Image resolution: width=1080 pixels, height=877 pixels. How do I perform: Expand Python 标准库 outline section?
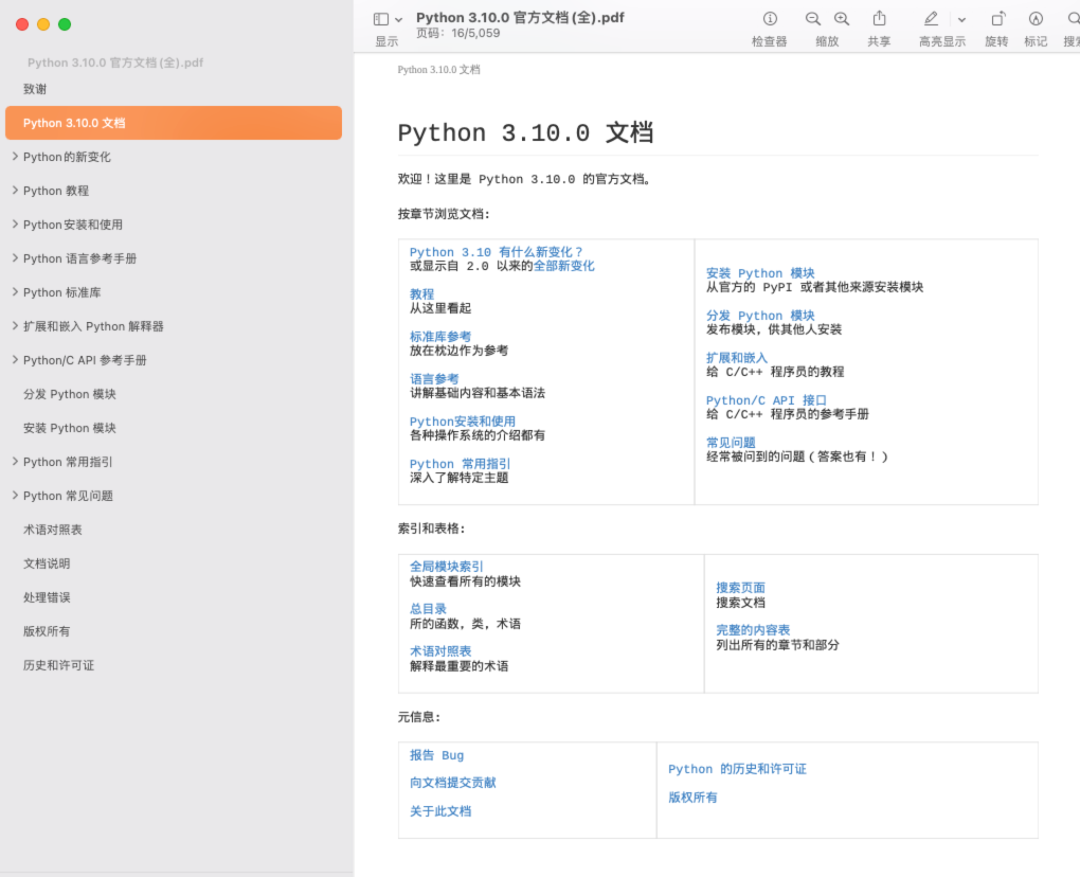(15, 292)
